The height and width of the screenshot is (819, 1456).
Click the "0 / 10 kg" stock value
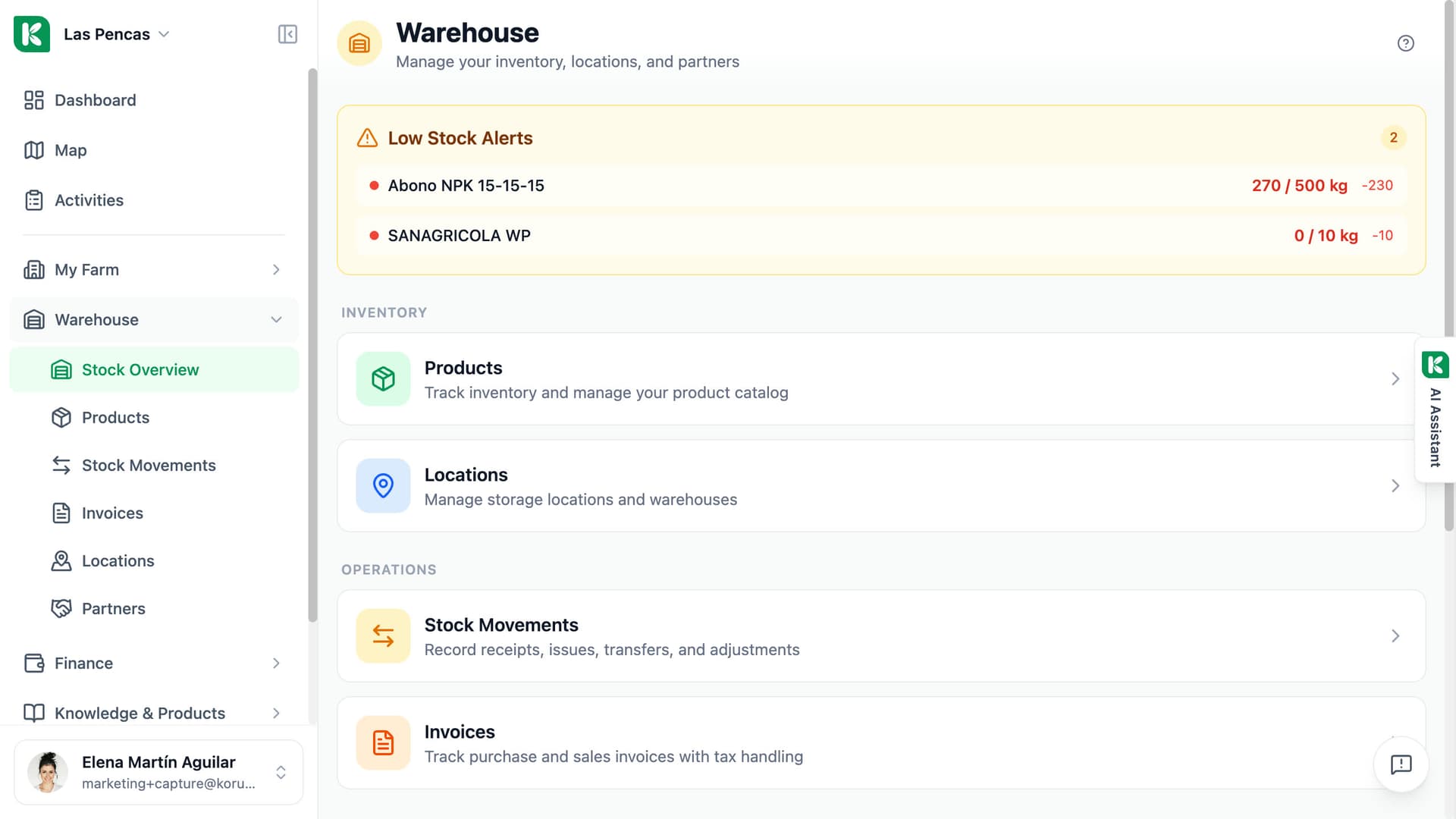[1326, 236]
